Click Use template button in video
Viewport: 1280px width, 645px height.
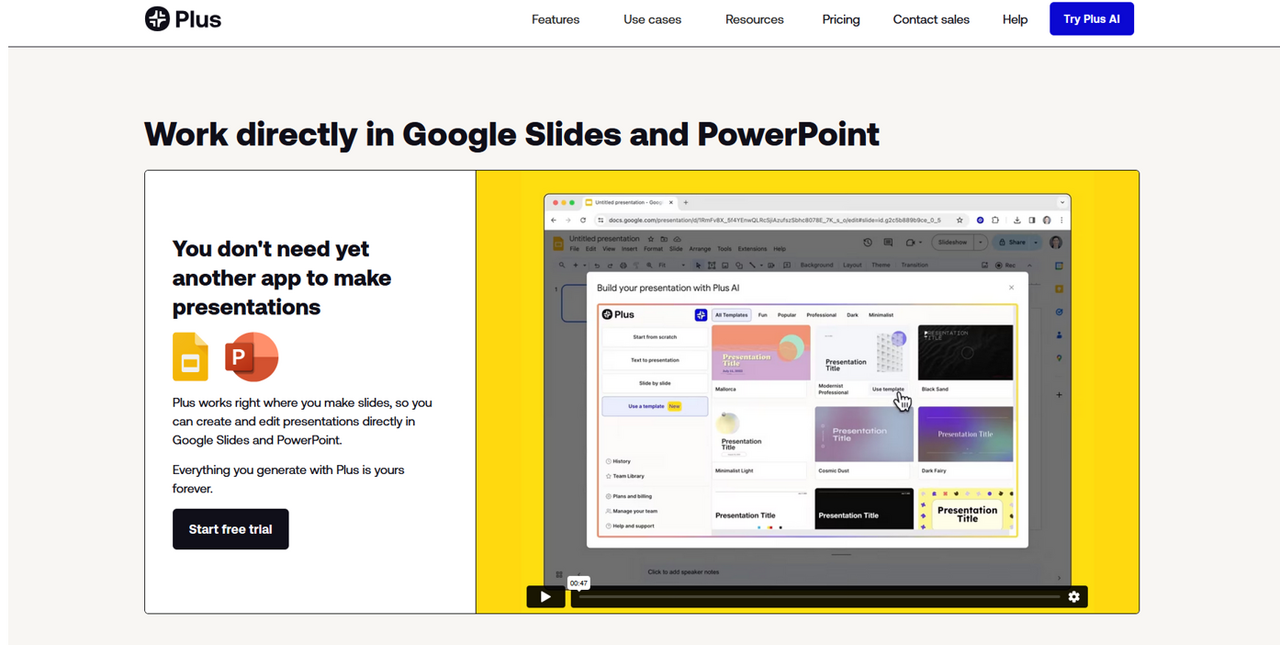pos(888,389)
